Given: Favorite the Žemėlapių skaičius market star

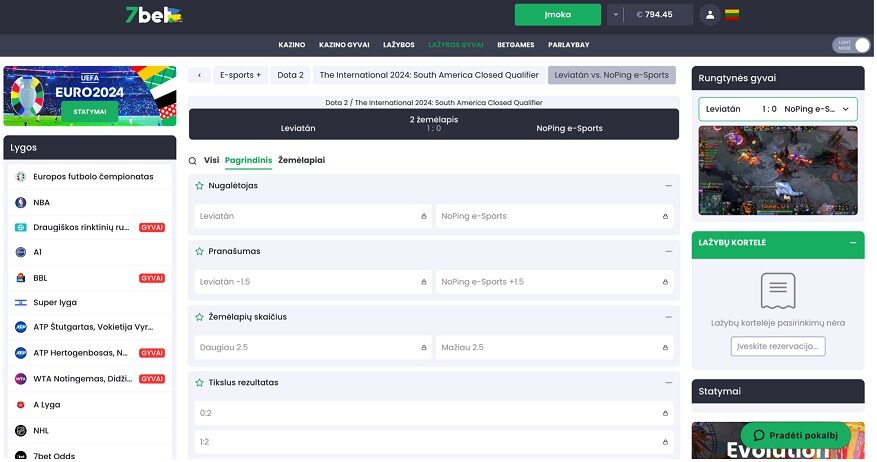Looking at the screenshot, I should coord(199,317).
